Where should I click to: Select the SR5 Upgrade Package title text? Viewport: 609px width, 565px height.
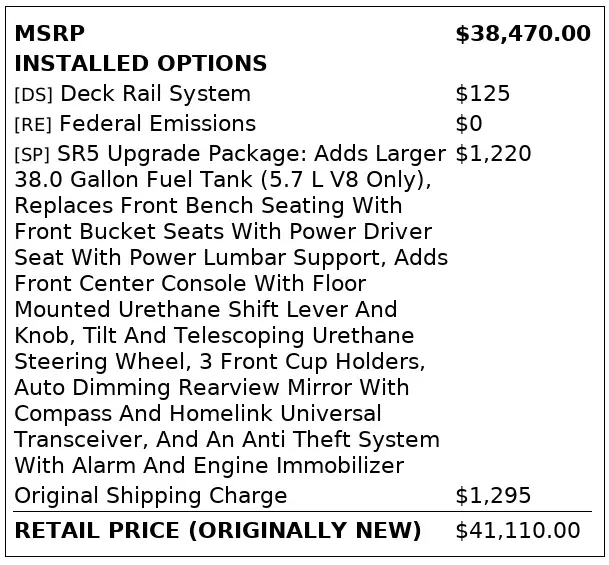pyautogui.click(x=182, y=154)
